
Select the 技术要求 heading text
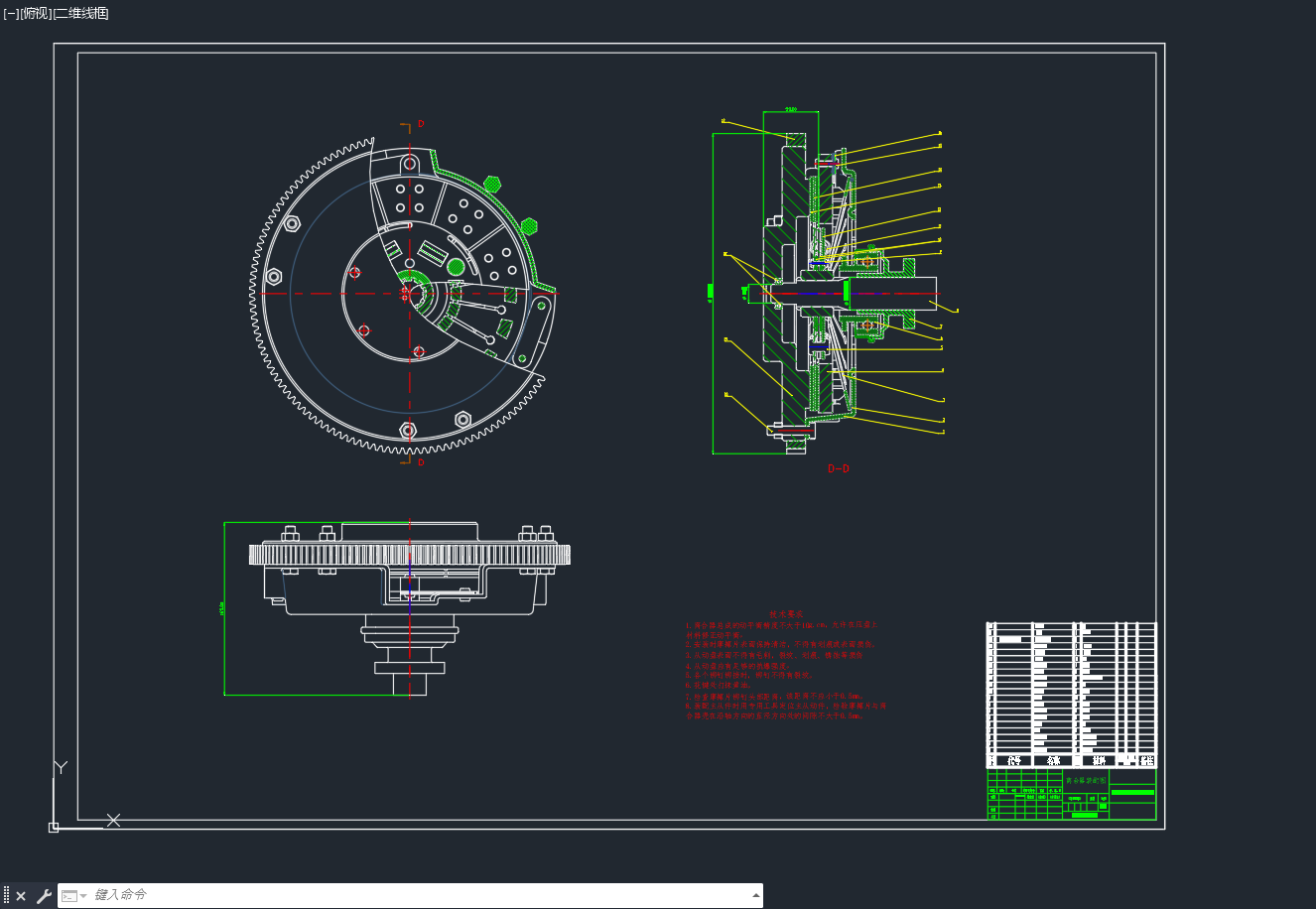(x=786, y=614)
